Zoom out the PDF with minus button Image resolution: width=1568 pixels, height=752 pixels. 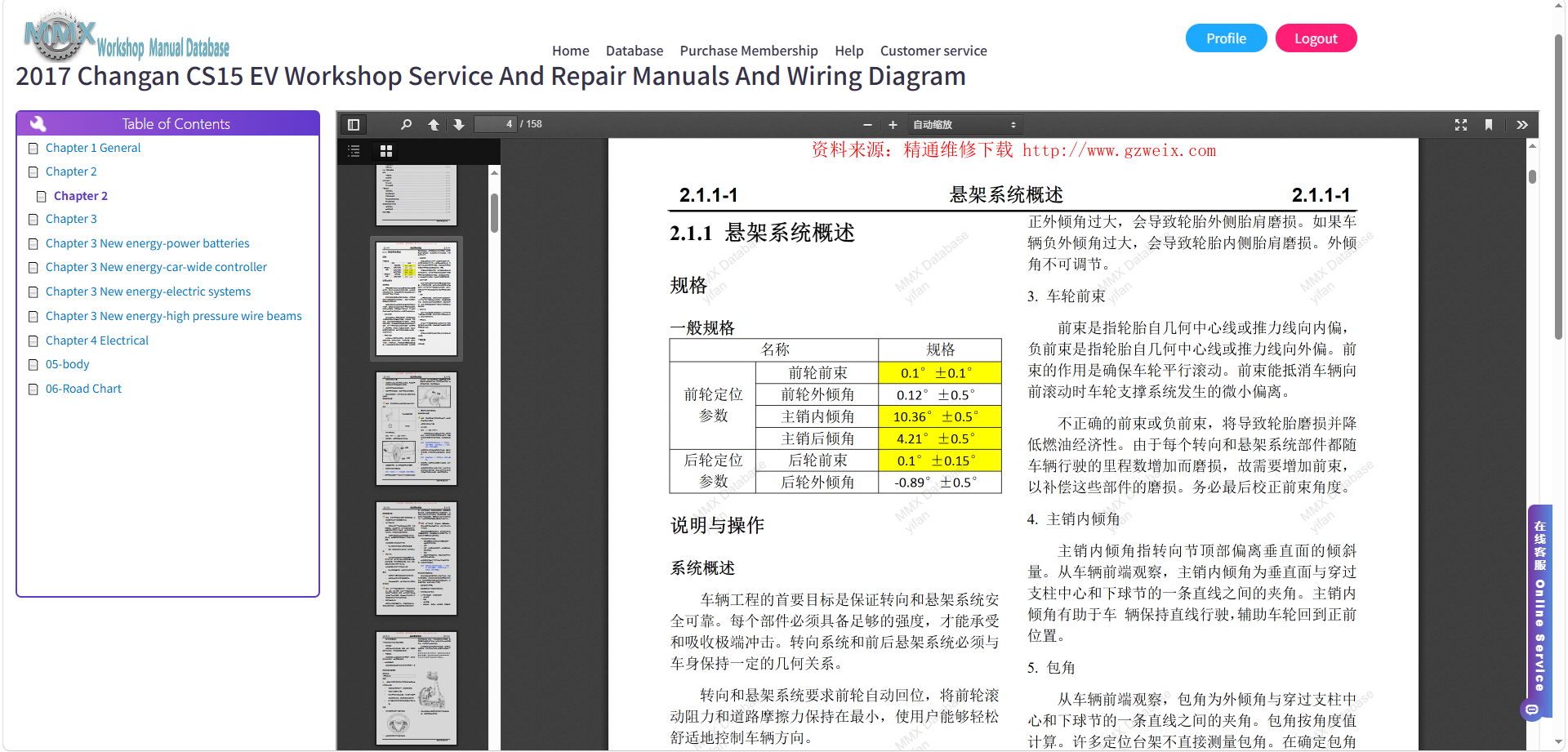867,125
